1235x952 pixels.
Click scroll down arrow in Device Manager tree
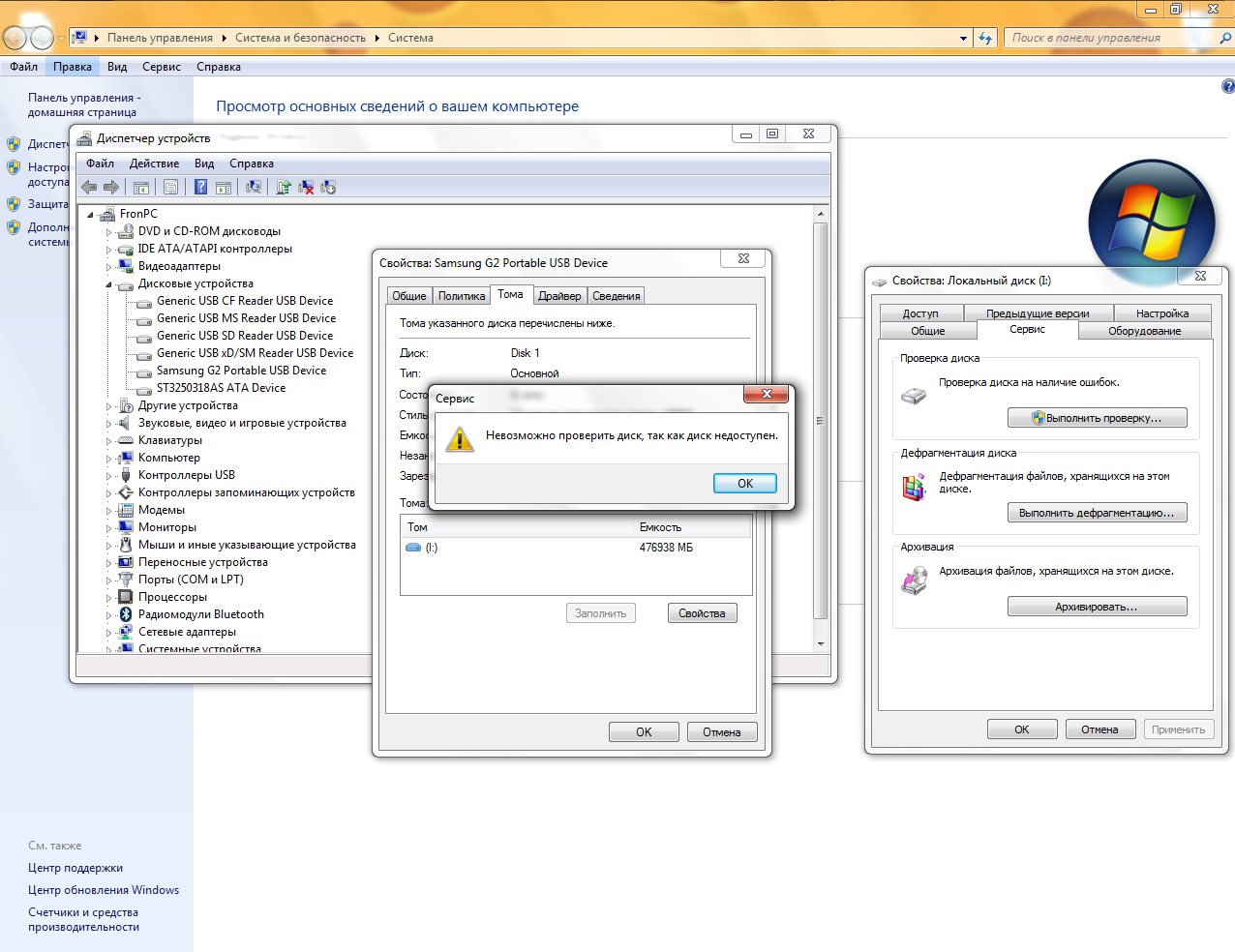pyautogui.click(x=821, y=644)
